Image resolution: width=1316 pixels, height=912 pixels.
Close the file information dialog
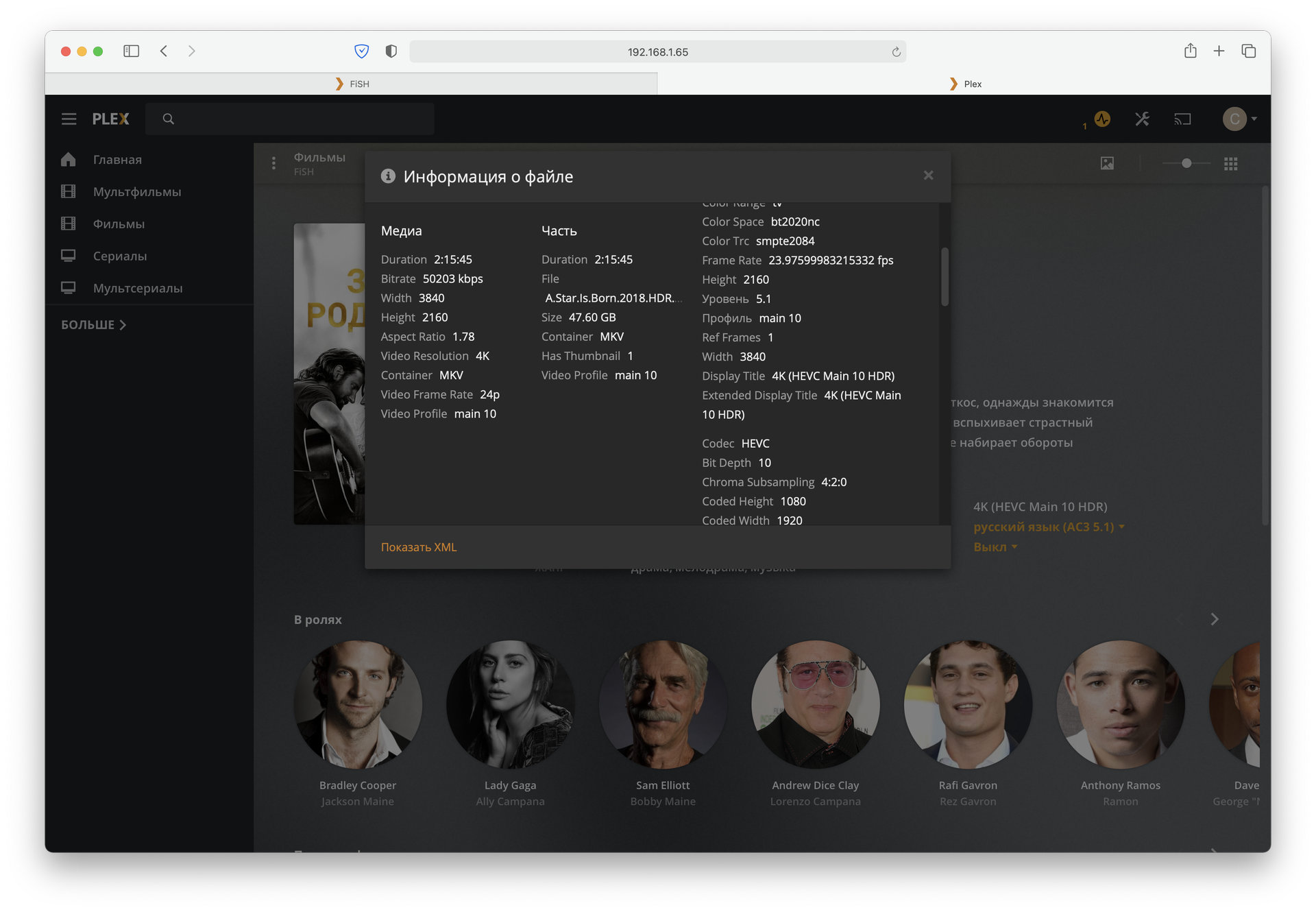928,176
